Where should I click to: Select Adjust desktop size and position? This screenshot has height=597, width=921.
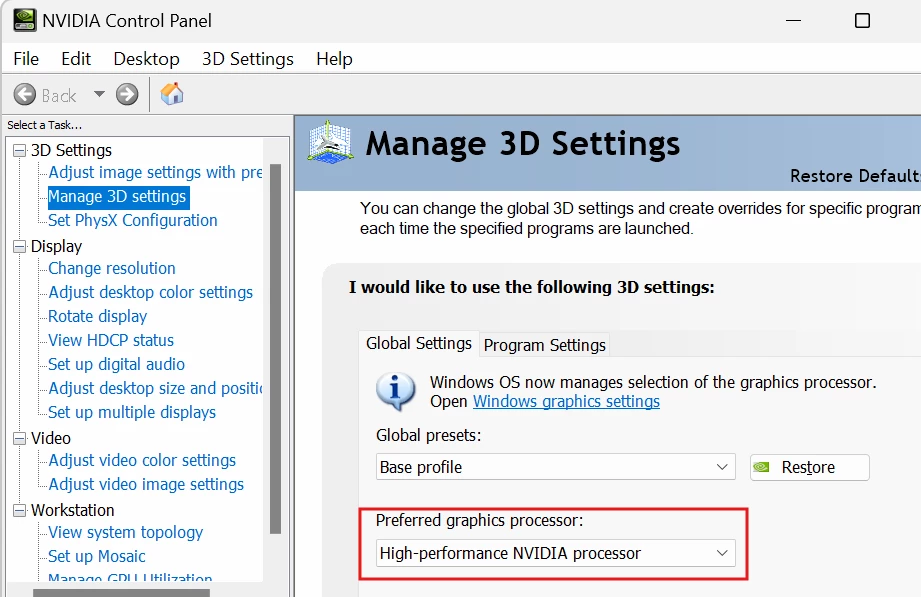pos(155,388)
